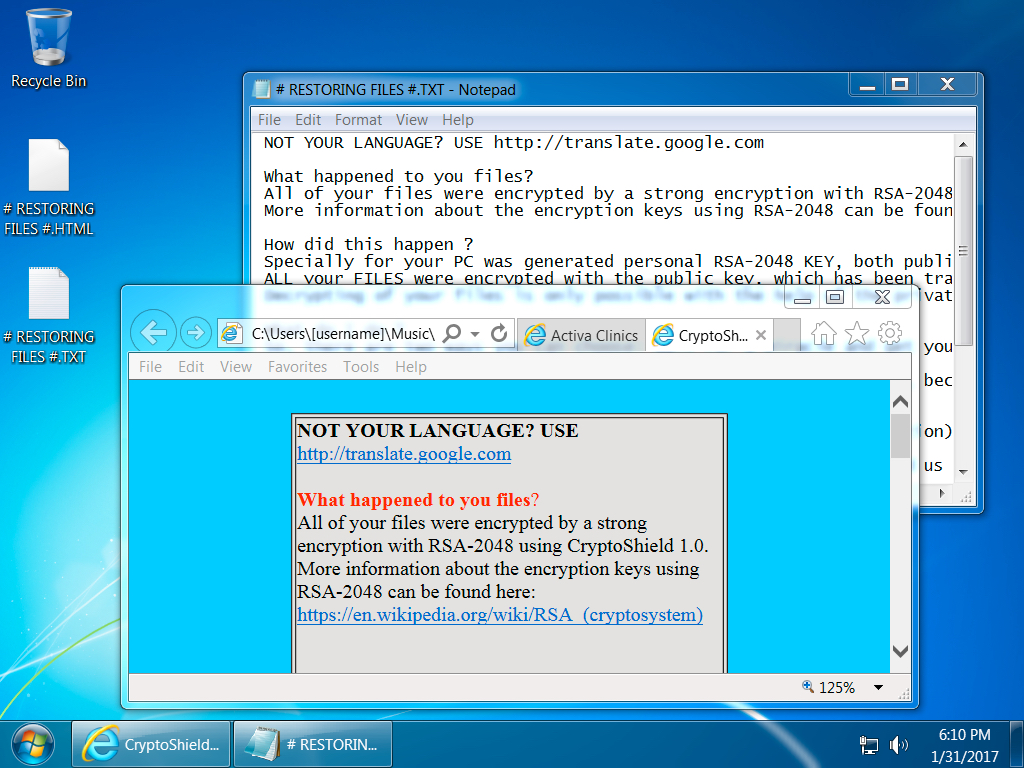Click CryptoShield Internet Explorer taskbar button
The image size is (1024, 768).
coord(151,744)
